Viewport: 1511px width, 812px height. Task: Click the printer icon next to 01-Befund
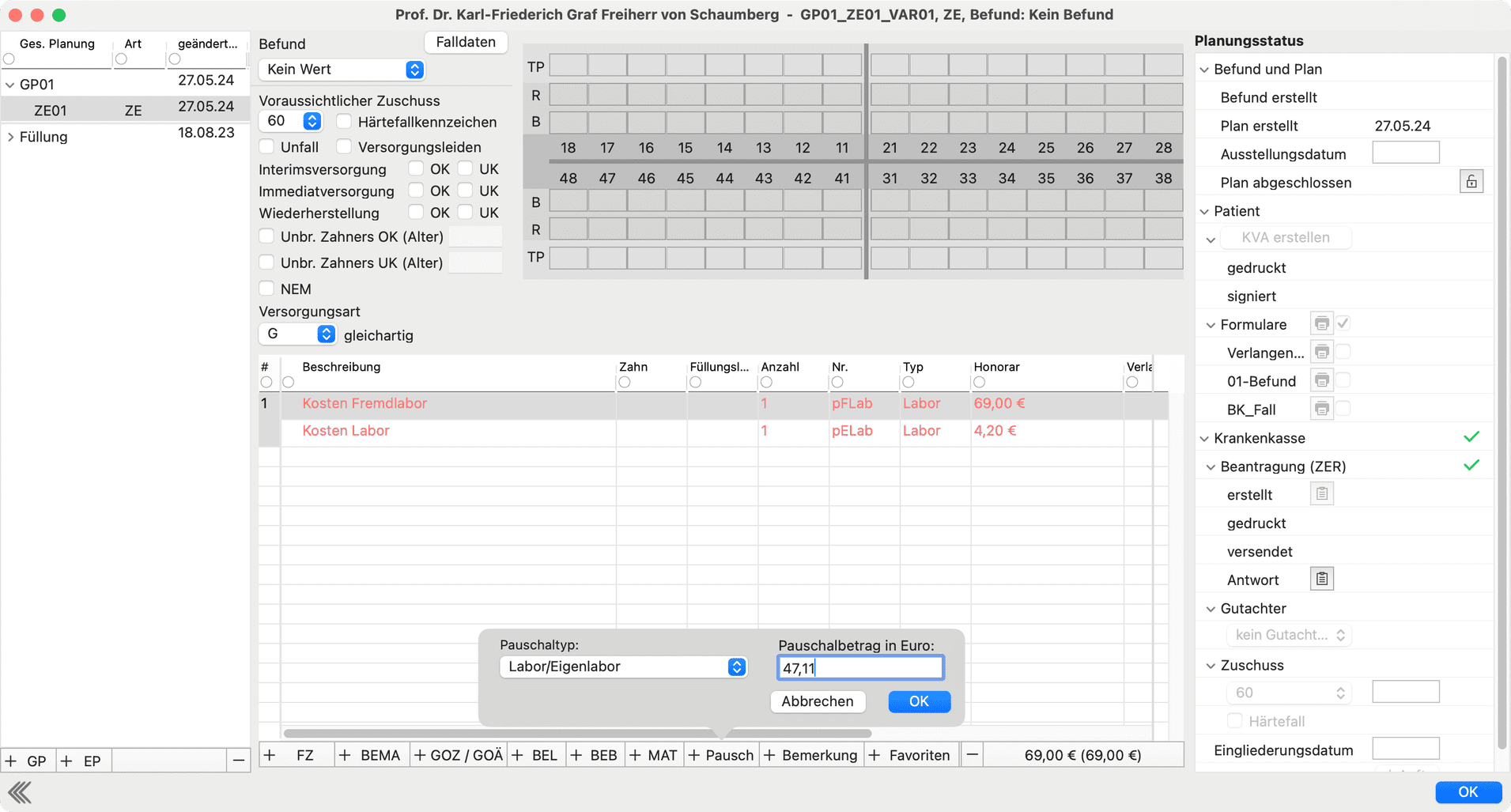click(x=1321, y=380)
